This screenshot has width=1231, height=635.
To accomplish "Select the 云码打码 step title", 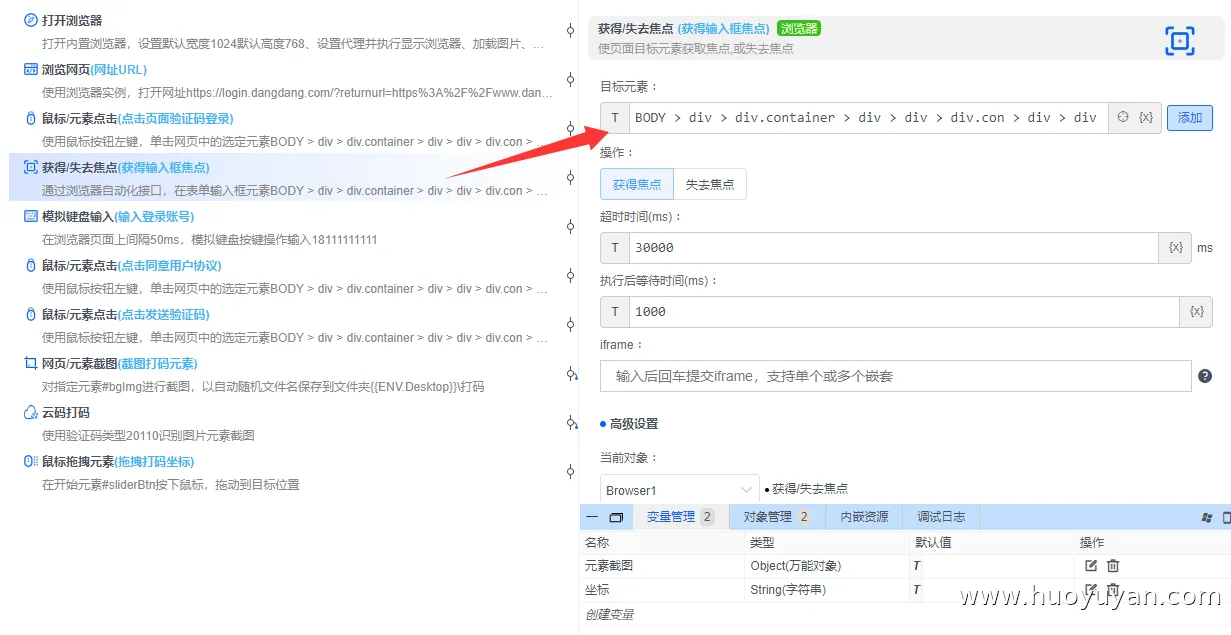I will [66, 412].
